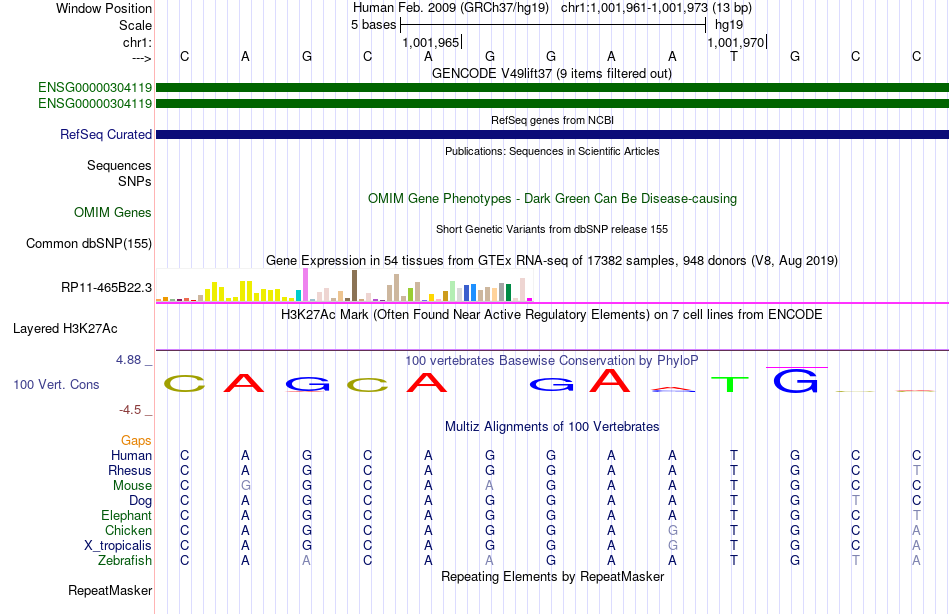
Task: Click the dark blue RefSeq Curated bar
Action: tap(552, 135)
